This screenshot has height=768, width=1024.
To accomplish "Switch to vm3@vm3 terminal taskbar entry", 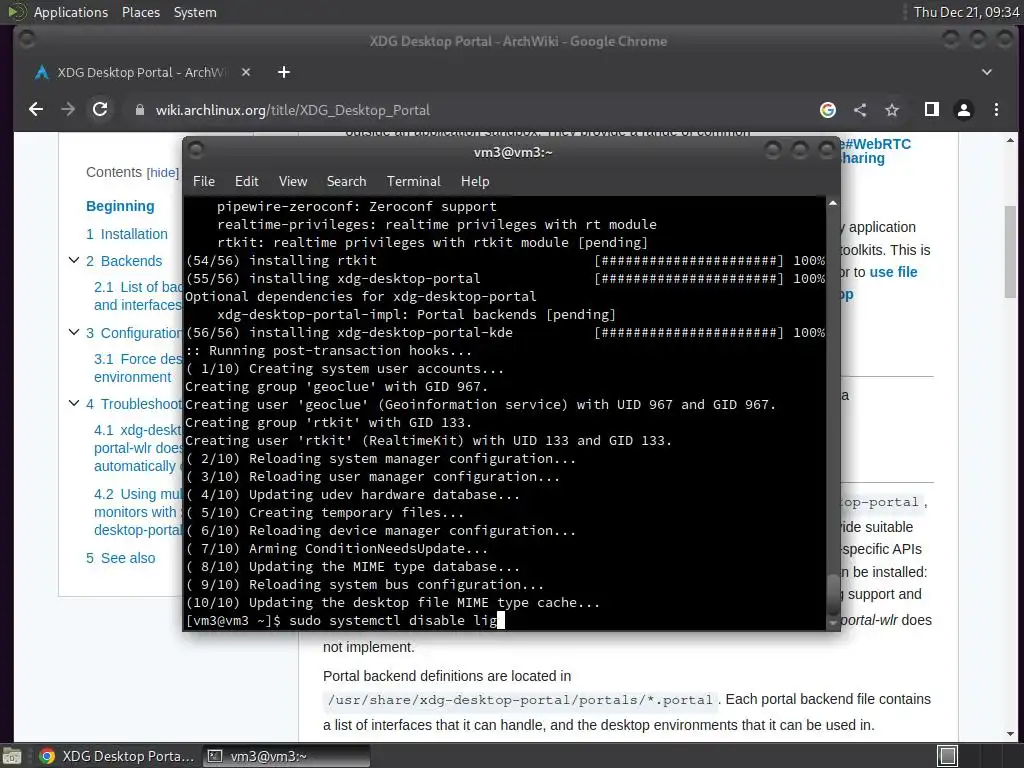I will (x=286, y=756).
